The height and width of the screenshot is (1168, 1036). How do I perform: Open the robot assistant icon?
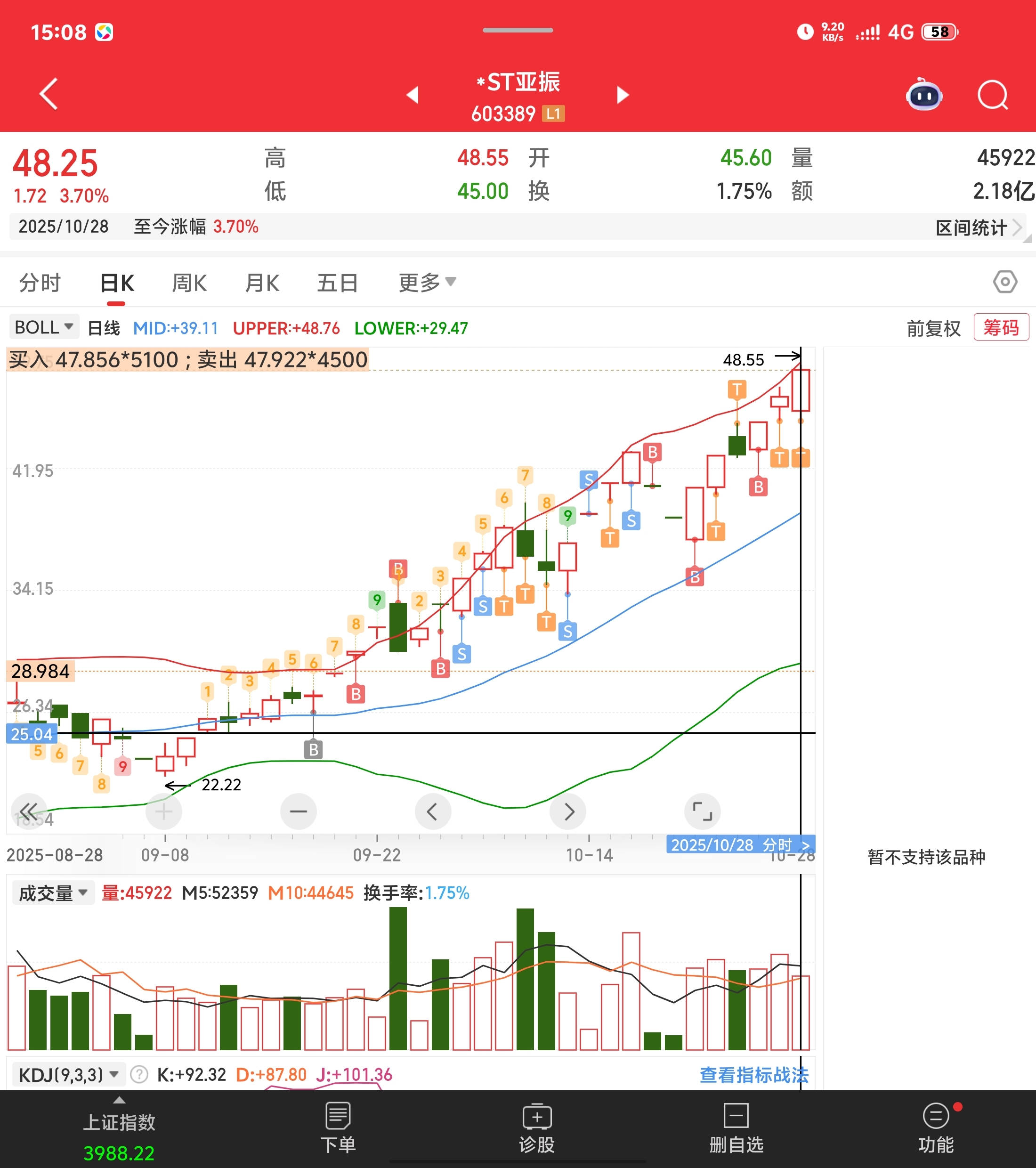(x=924, y=95)
